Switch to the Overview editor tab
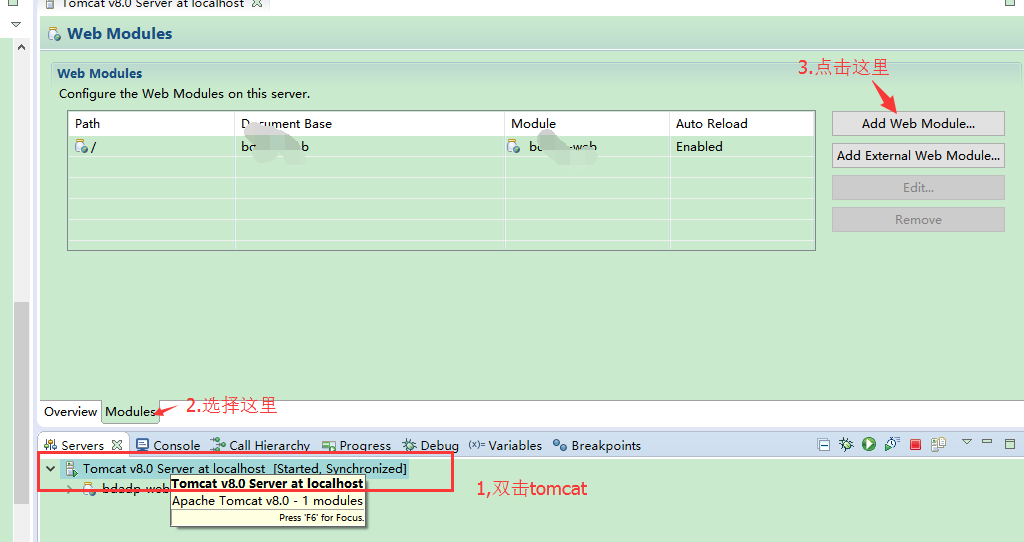1024x542 pixels. pyautogui.click(x=71, y=412)
